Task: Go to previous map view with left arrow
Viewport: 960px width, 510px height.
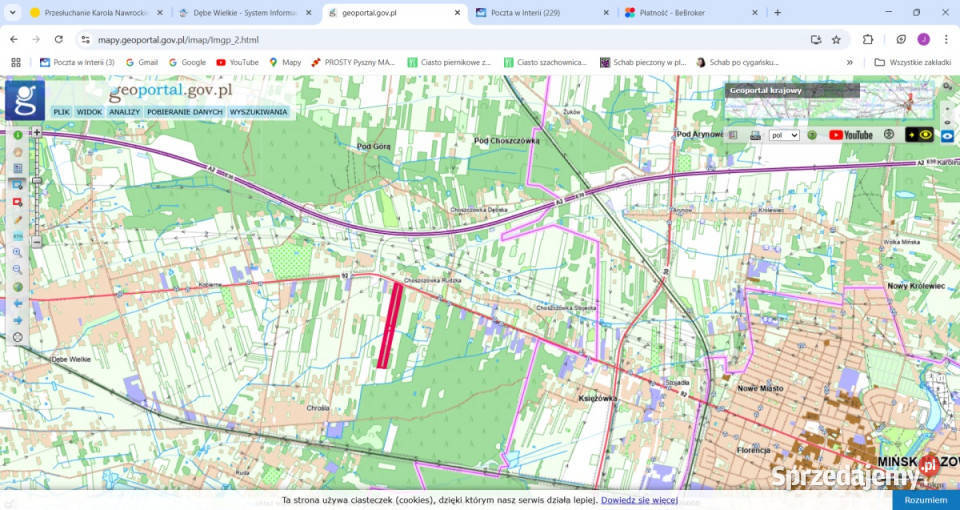Action: (17, 303)
